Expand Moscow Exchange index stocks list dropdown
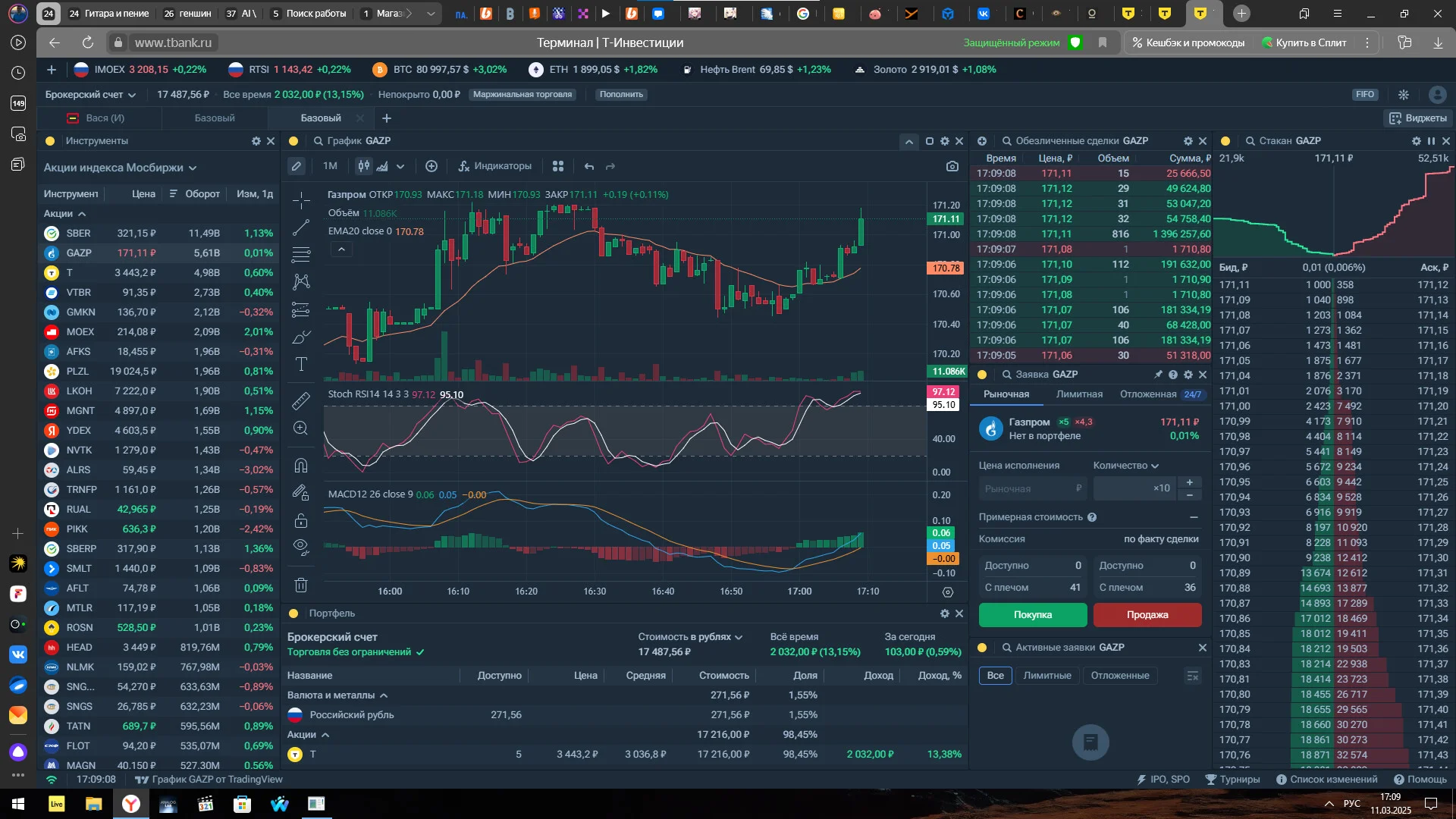1456x819 pixels. 120,168
